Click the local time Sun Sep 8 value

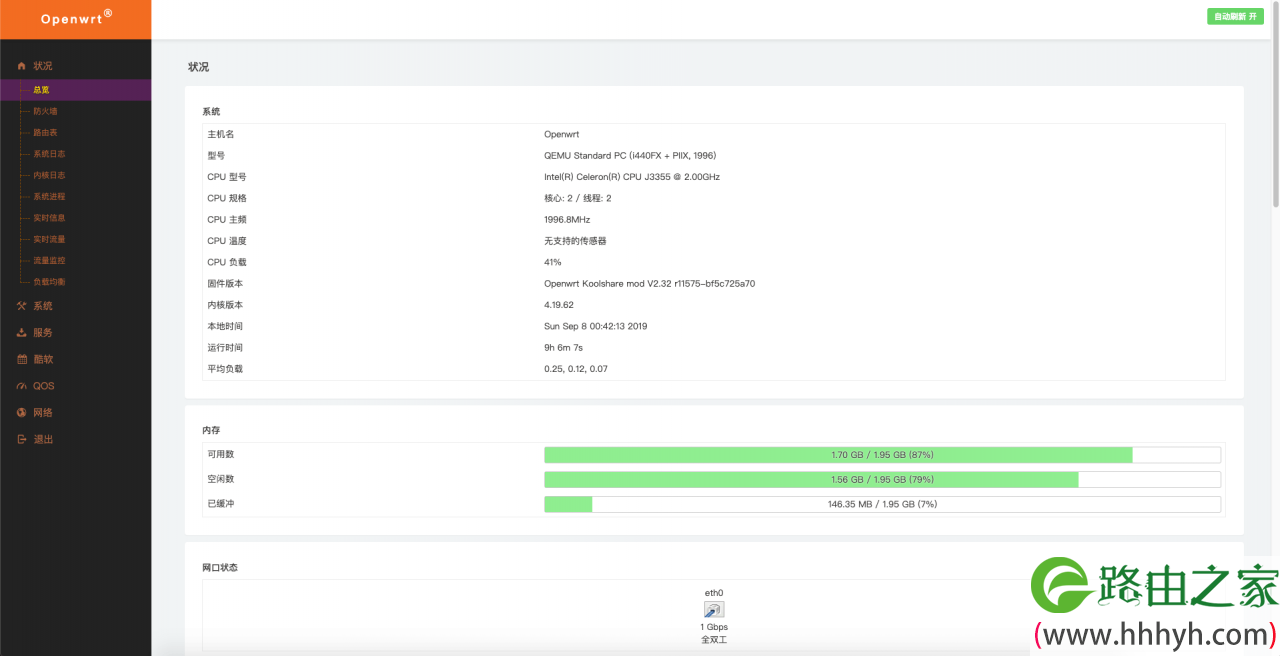pyautogui.click(x=595, y=326)
